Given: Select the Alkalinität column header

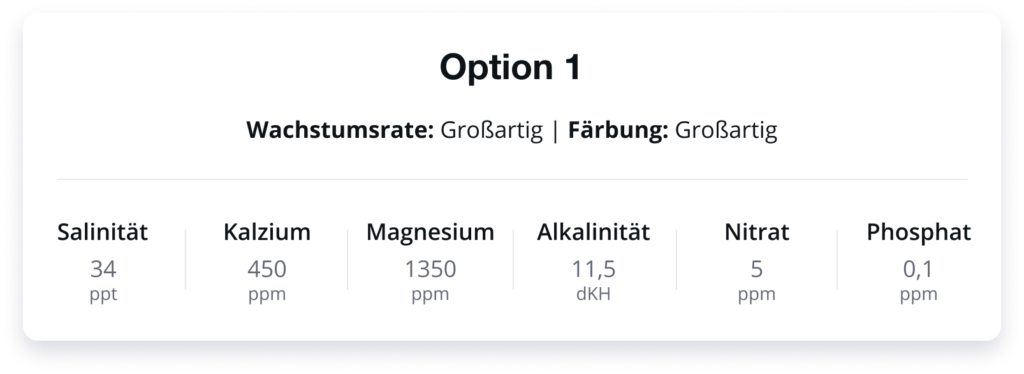Looking at the screenshot, I should click(x=594, y=232).
